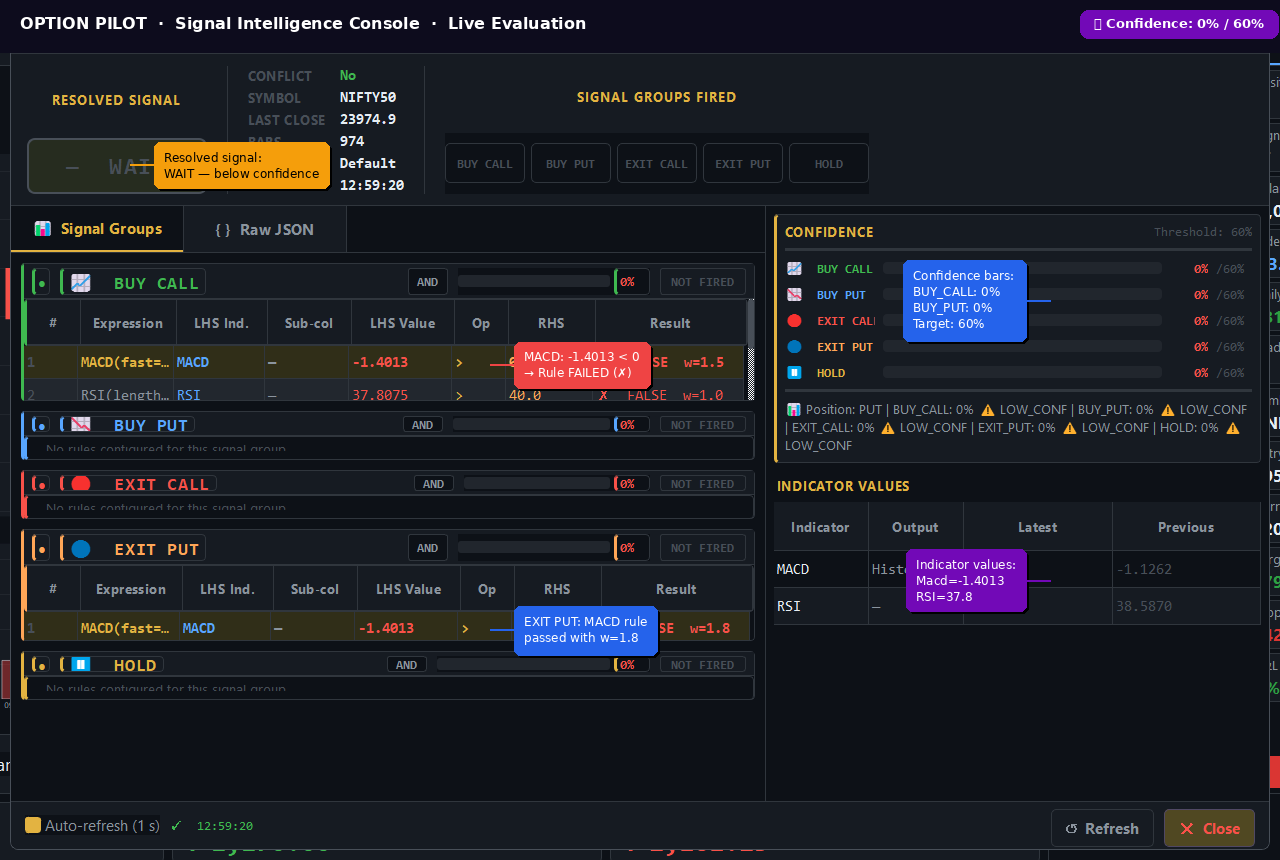Select MACD(fast=… expression row in BUY CALL table
Viewport: 1280px width, 860px height.
tap(386, 362)
